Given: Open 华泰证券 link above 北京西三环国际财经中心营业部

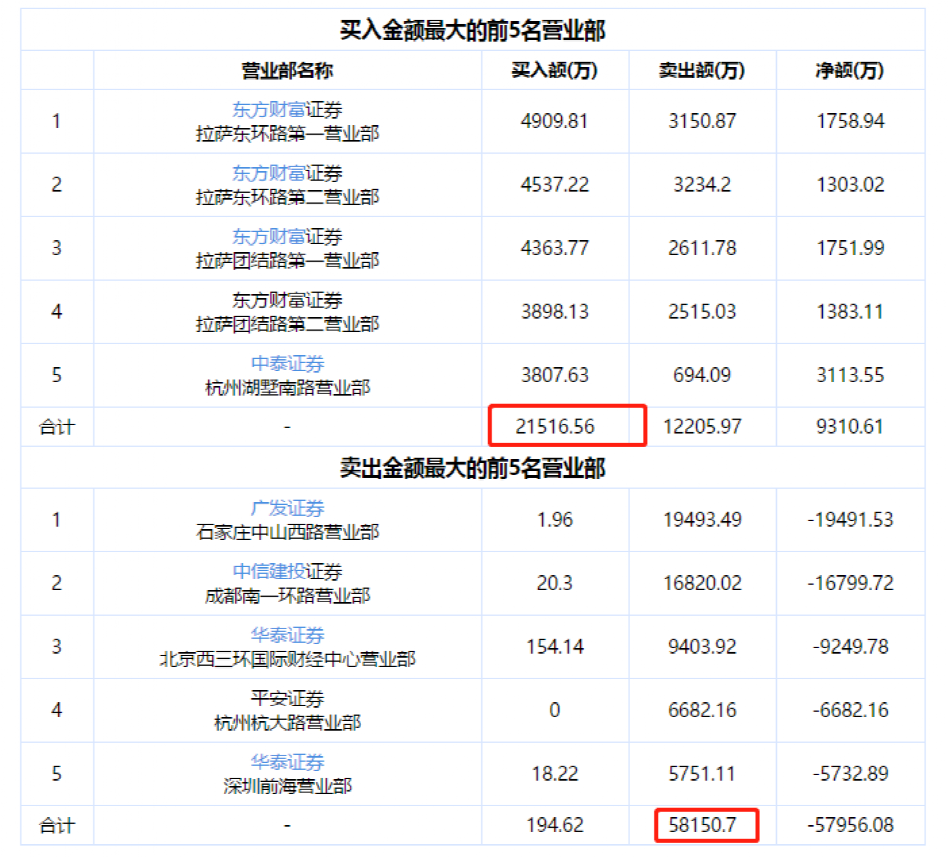Looking at the screenshot, I should click(287, 635).
